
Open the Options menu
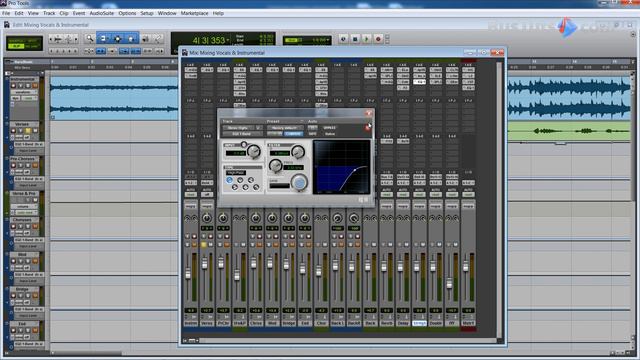pos(127,13)
